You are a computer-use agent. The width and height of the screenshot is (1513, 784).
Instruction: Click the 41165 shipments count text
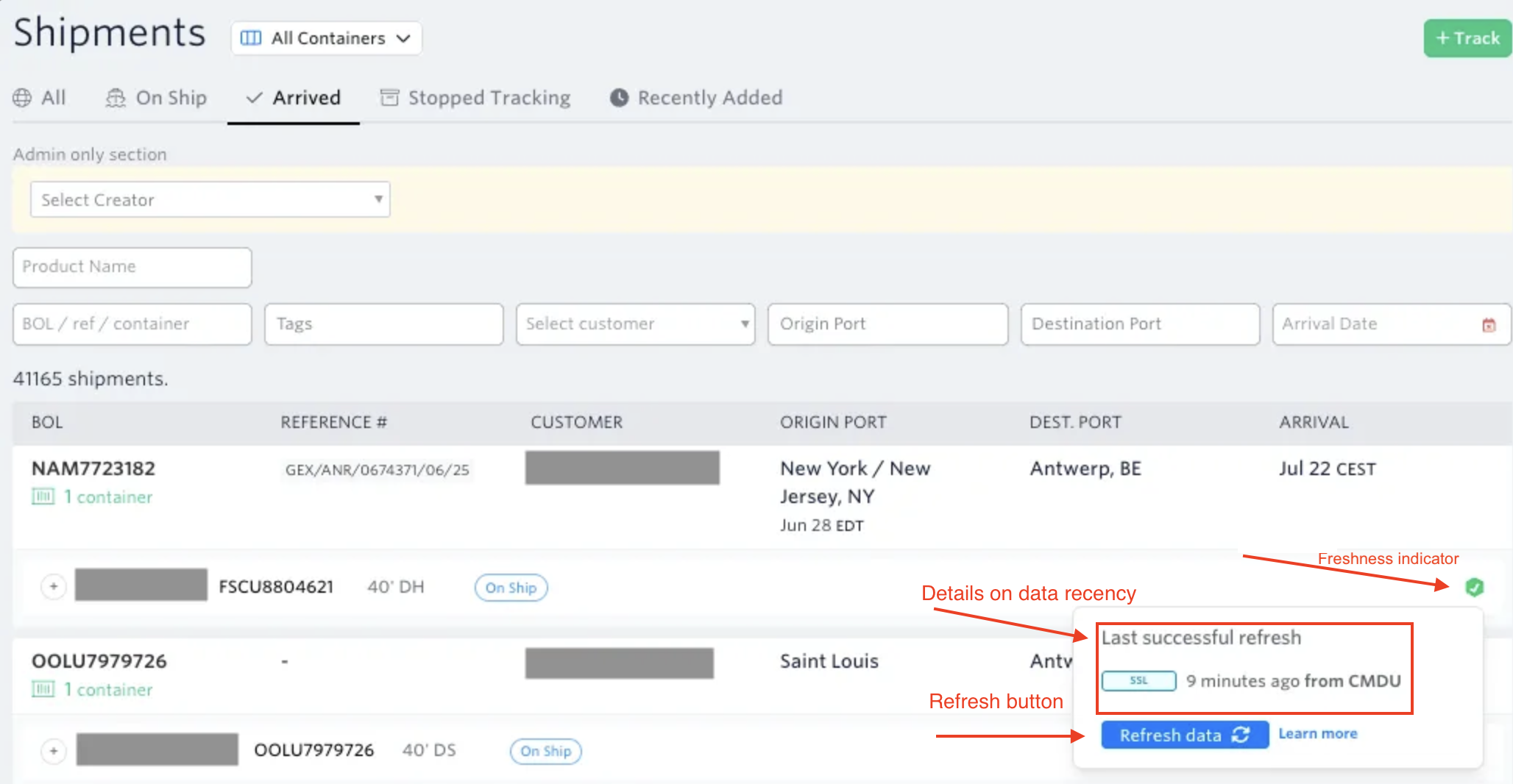pos(91,379)
